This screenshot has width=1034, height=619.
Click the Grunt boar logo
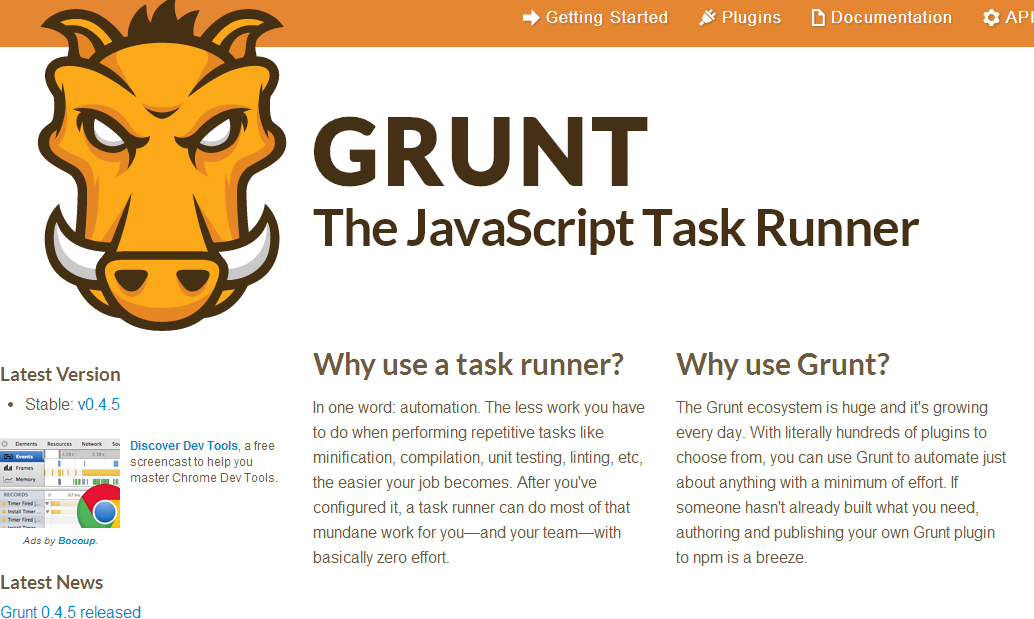[162, 165]
